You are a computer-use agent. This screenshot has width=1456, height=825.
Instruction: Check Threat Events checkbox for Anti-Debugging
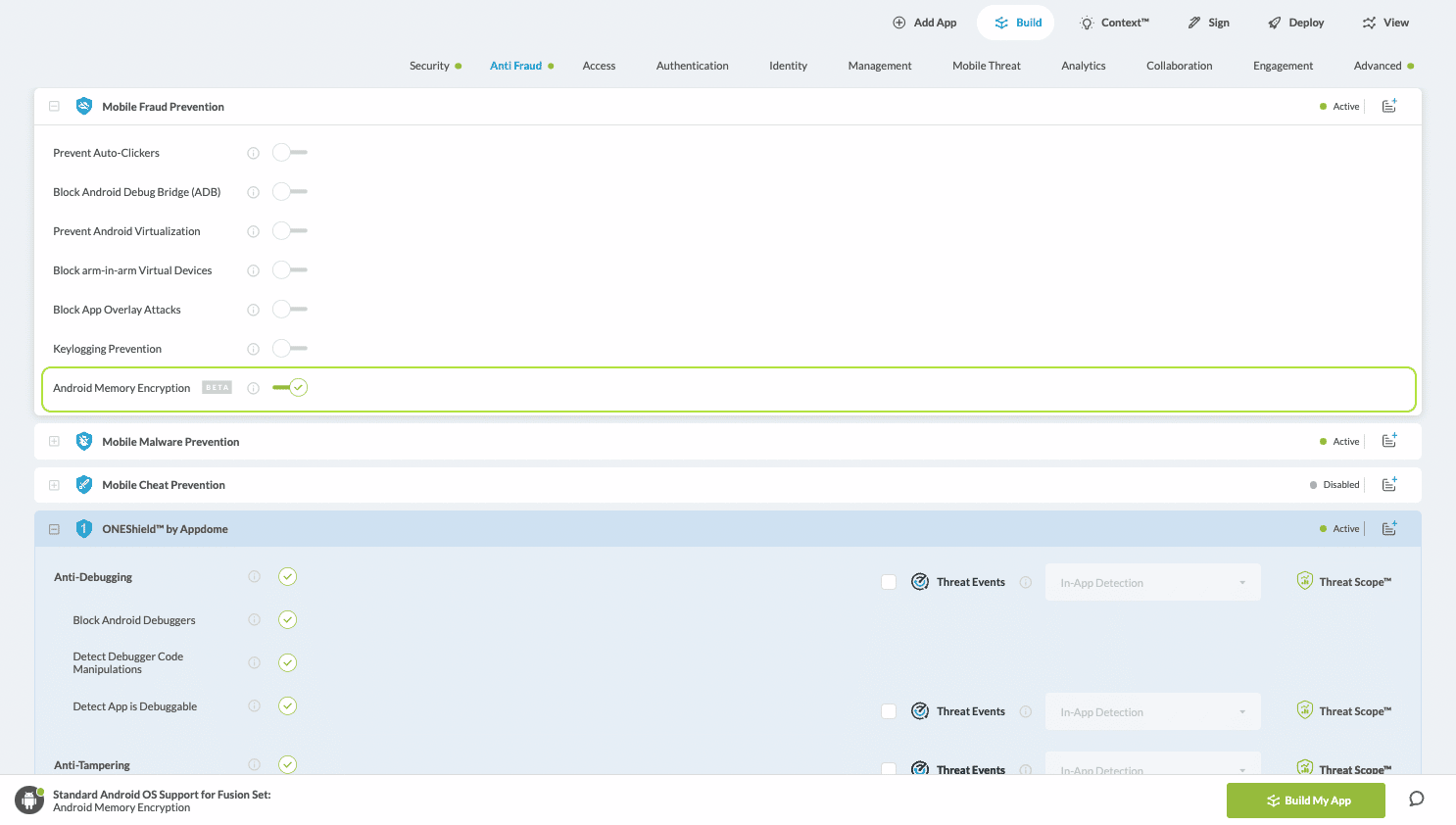[889, 582]
